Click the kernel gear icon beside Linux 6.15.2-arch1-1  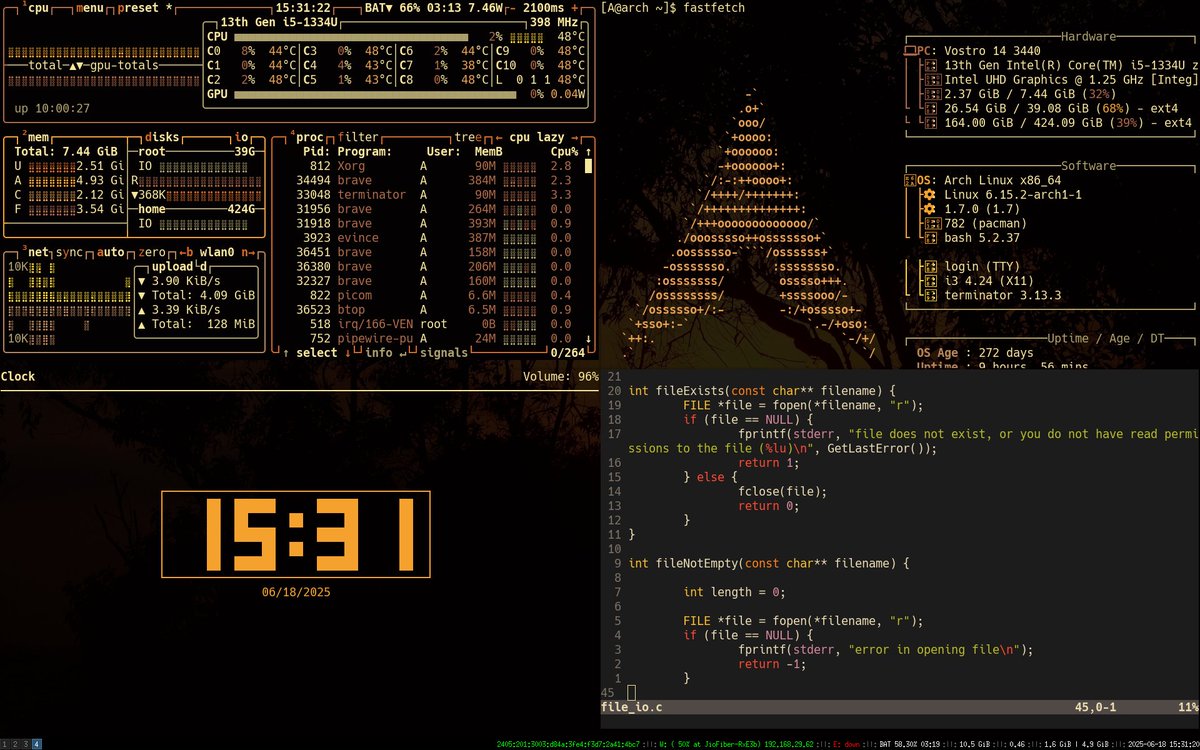coord(928,194)
